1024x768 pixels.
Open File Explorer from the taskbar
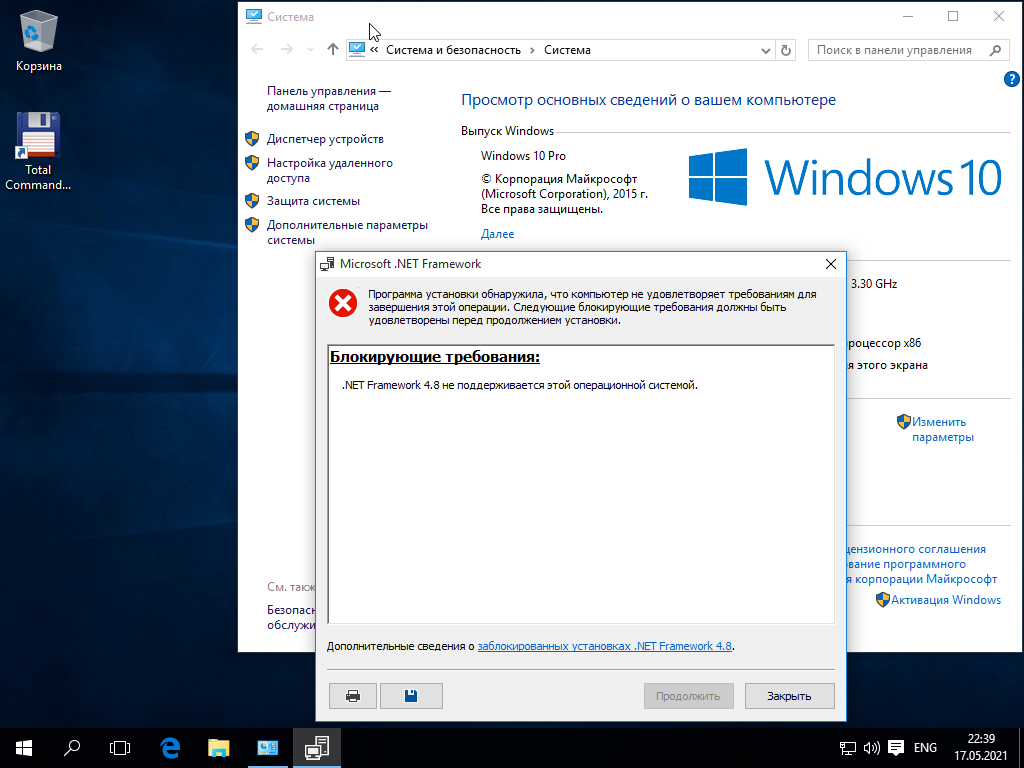pos(219,748)
